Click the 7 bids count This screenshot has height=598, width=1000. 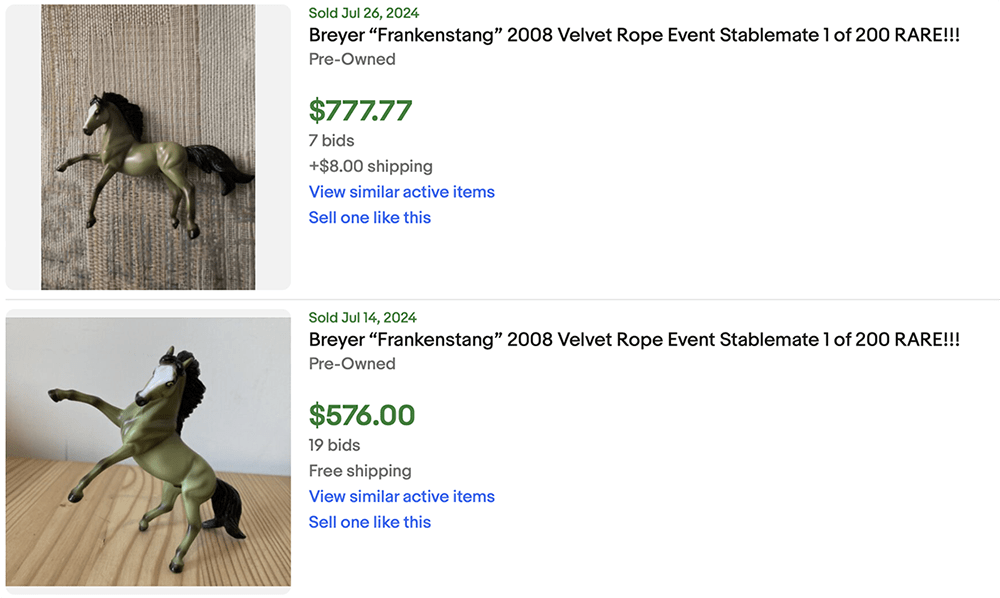pos(331,141)
